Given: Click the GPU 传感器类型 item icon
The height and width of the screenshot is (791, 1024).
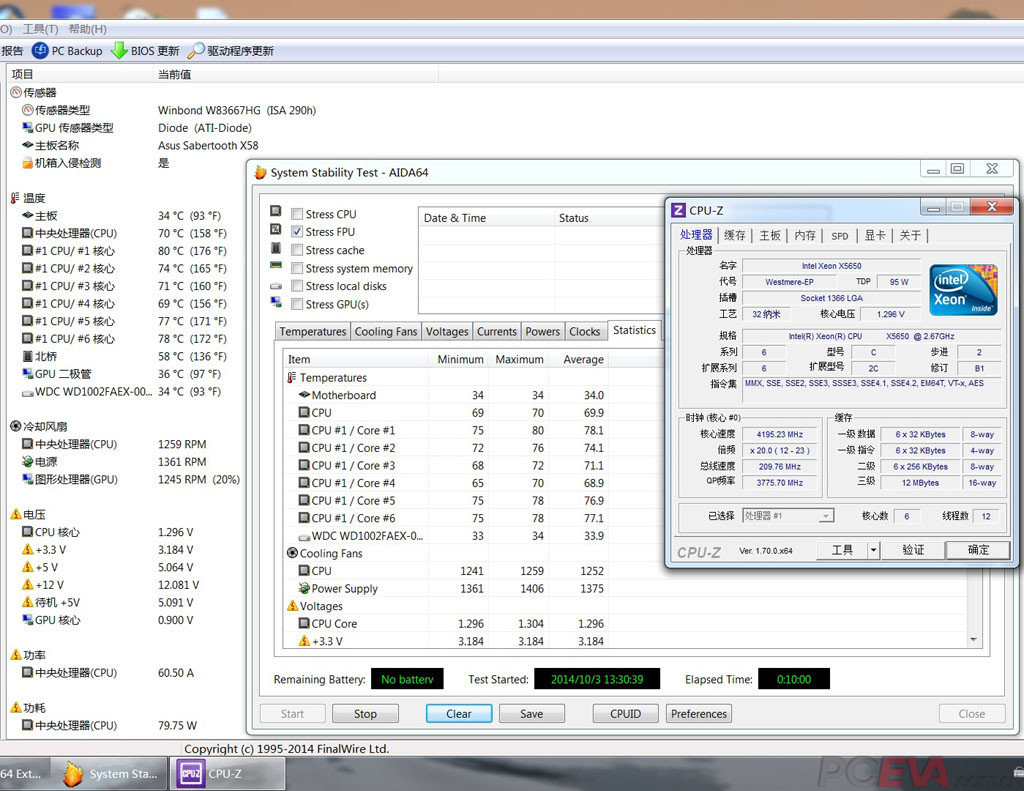Looking at the screenshot, I should (x=27, y=128).
